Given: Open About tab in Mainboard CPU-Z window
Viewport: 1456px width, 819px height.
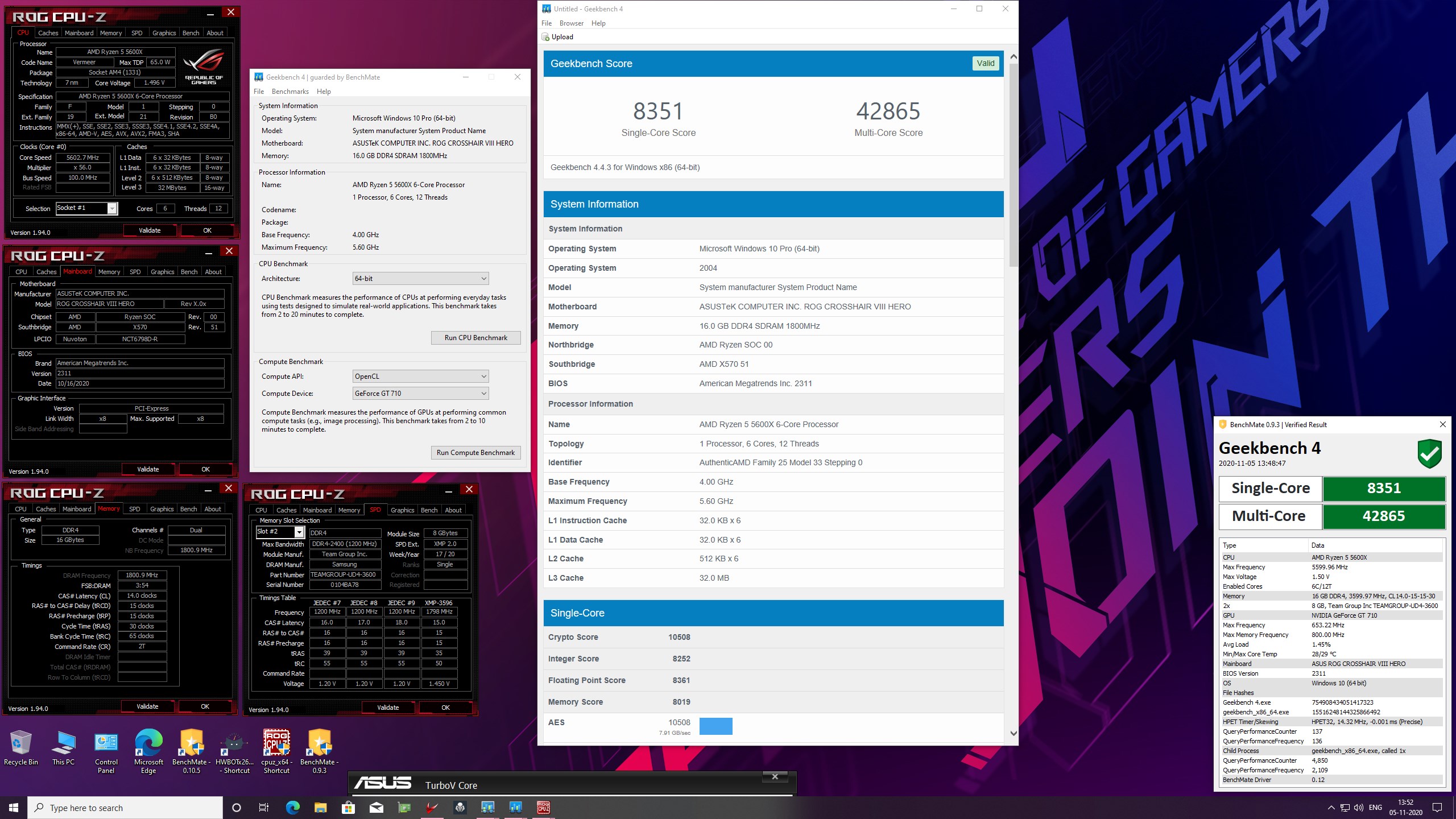Looking at the screenshot, I should pos(213,272).
